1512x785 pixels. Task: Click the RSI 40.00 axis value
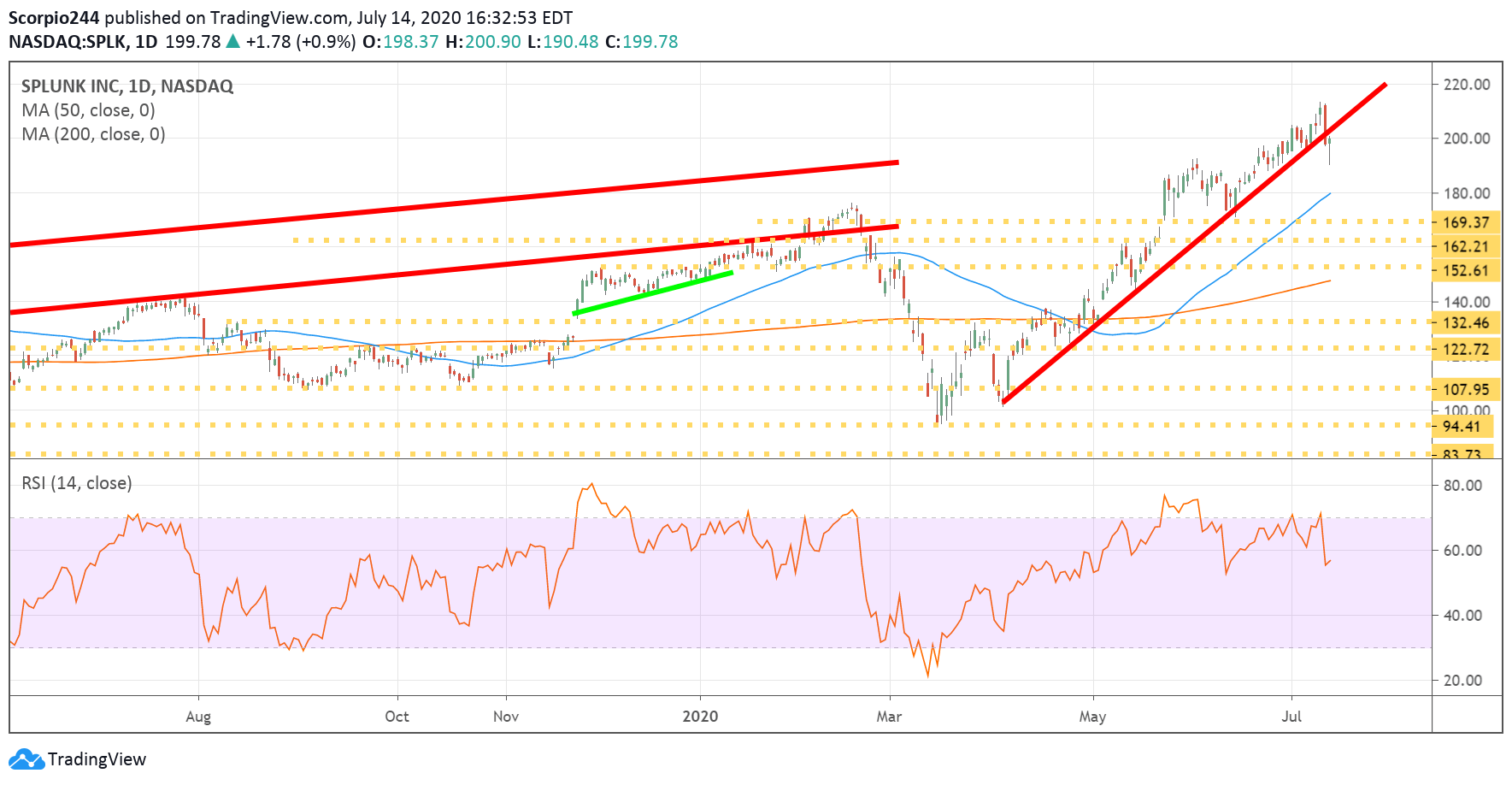point(1462,615)
